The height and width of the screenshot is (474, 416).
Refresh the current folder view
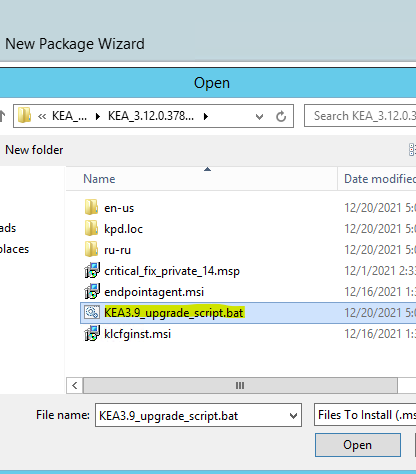tap(281, 116)
